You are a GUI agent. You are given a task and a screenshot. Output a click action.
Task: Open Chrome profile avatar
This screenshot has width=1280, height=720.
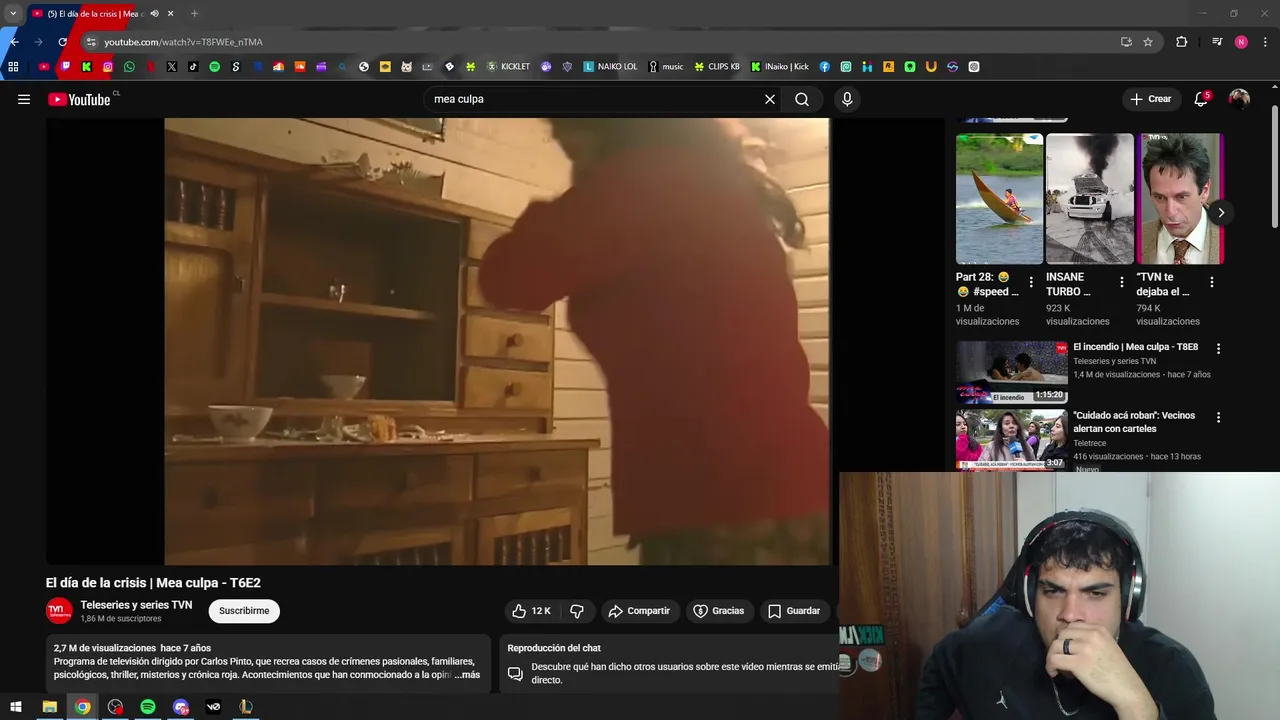1241,42
